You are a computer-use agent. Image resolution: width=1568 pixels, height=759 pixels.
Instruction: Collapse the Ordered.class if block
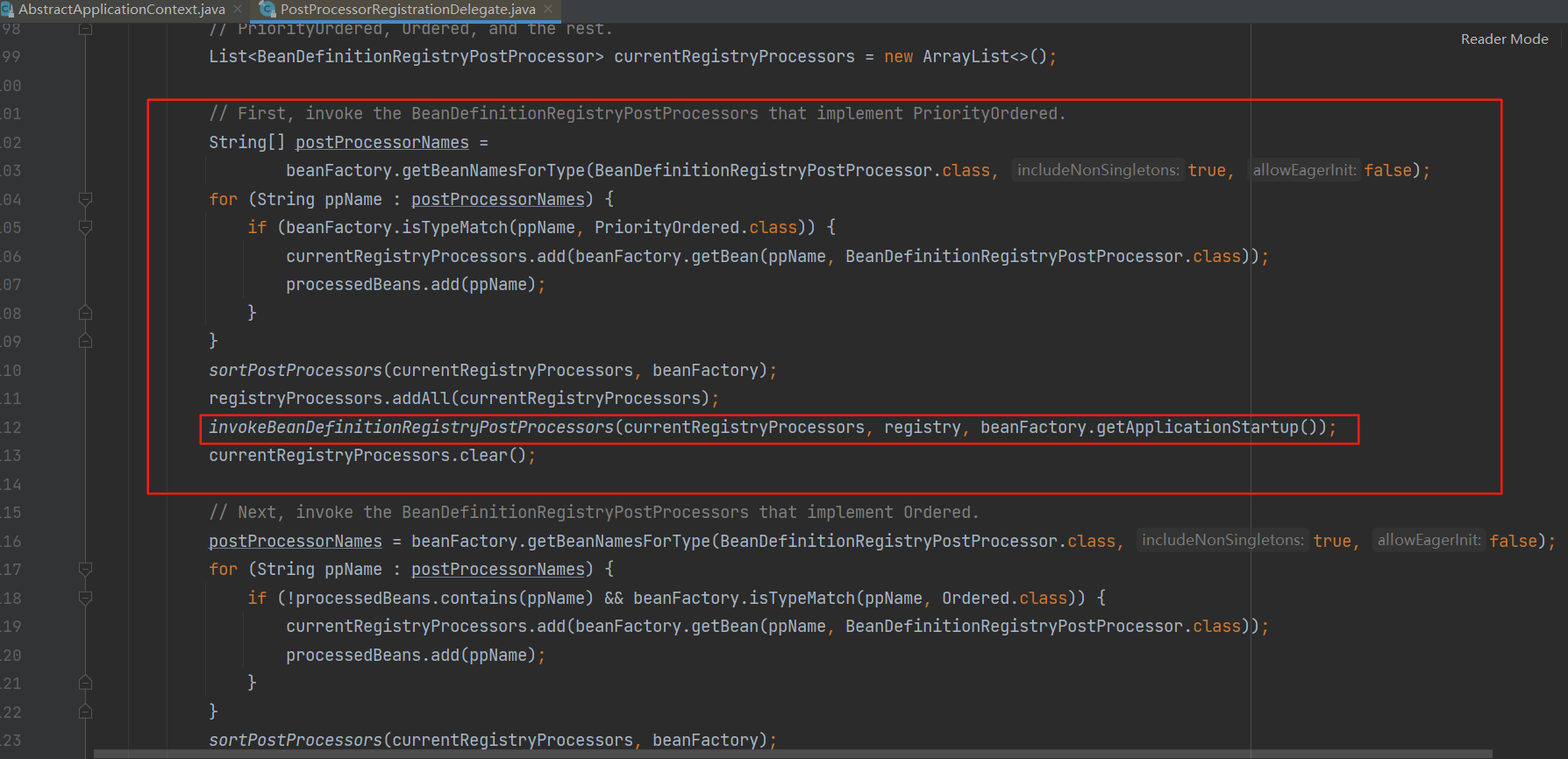click(85, 598)
